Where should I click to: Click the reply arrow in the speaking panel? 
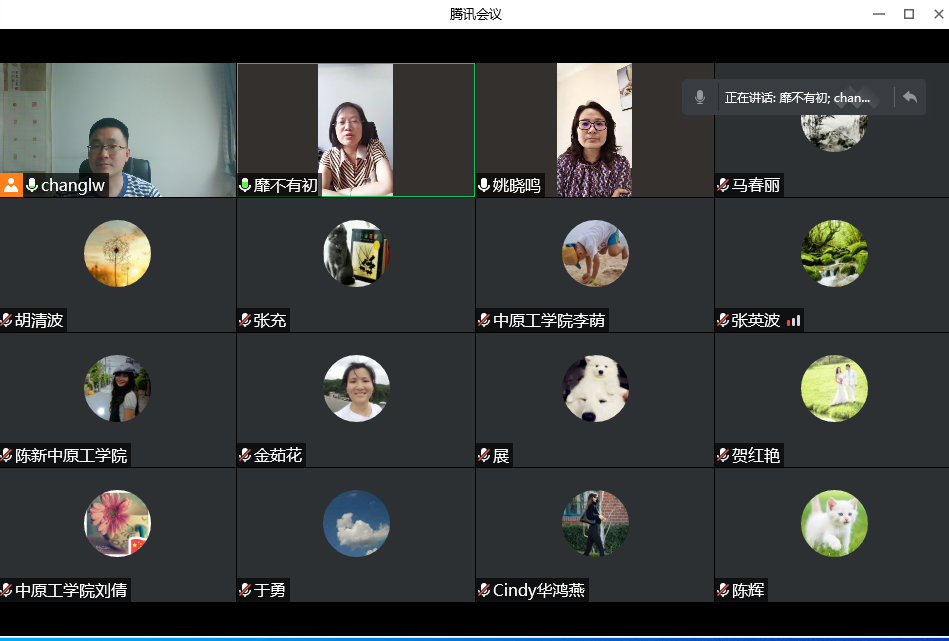coord(909,97)
